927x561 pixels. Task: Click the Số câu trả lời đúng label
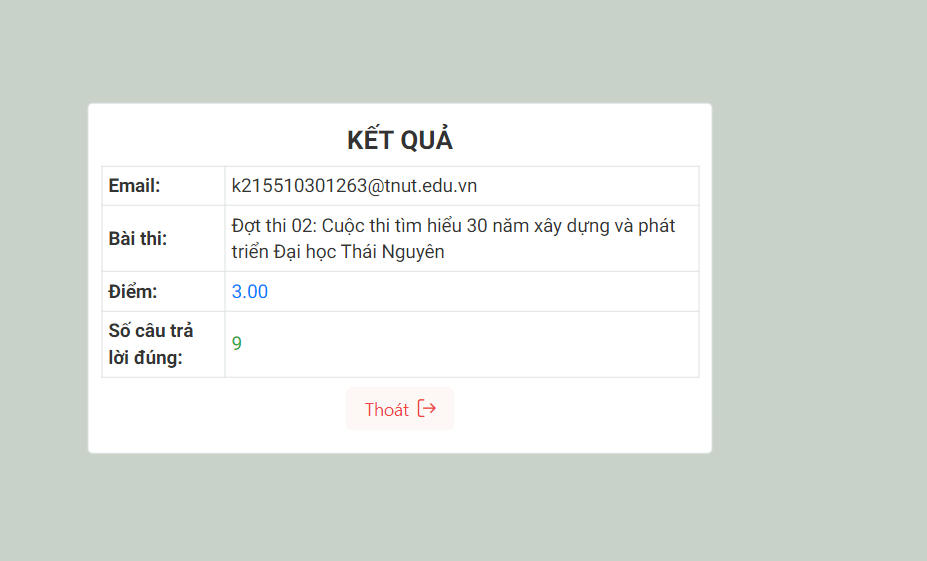tap(151, 344)
